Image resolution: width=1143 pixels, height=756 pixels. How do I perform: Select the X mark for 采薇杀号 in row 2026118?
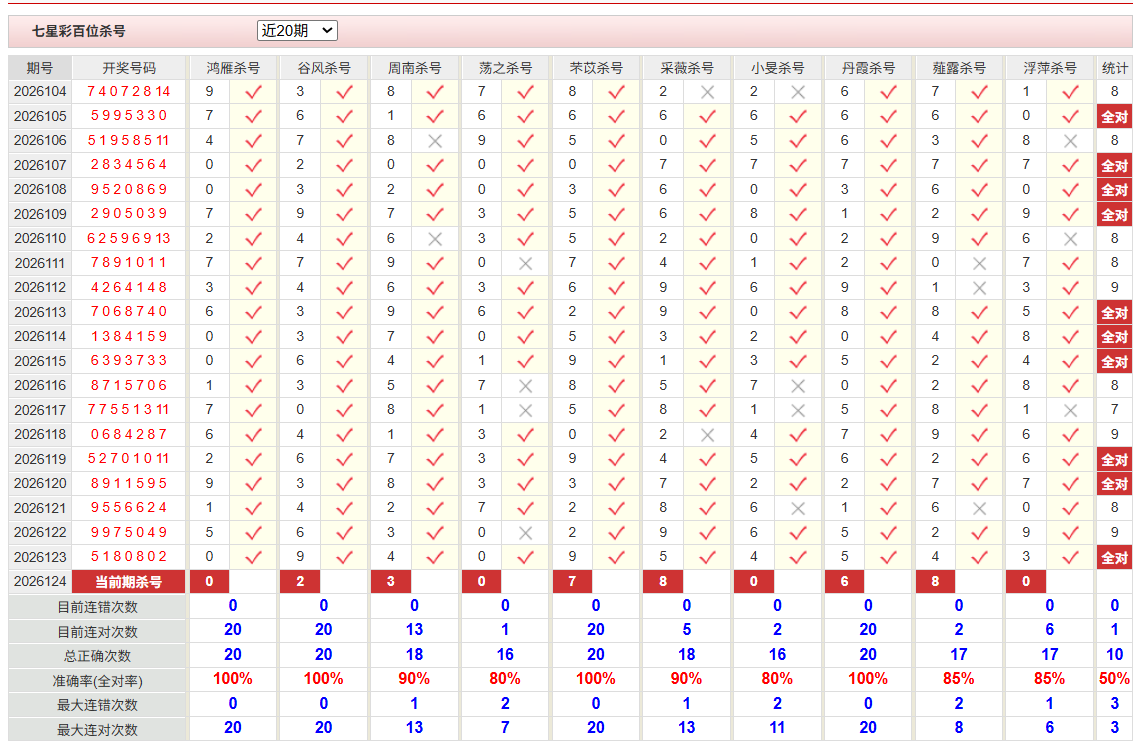click(707, 435)
